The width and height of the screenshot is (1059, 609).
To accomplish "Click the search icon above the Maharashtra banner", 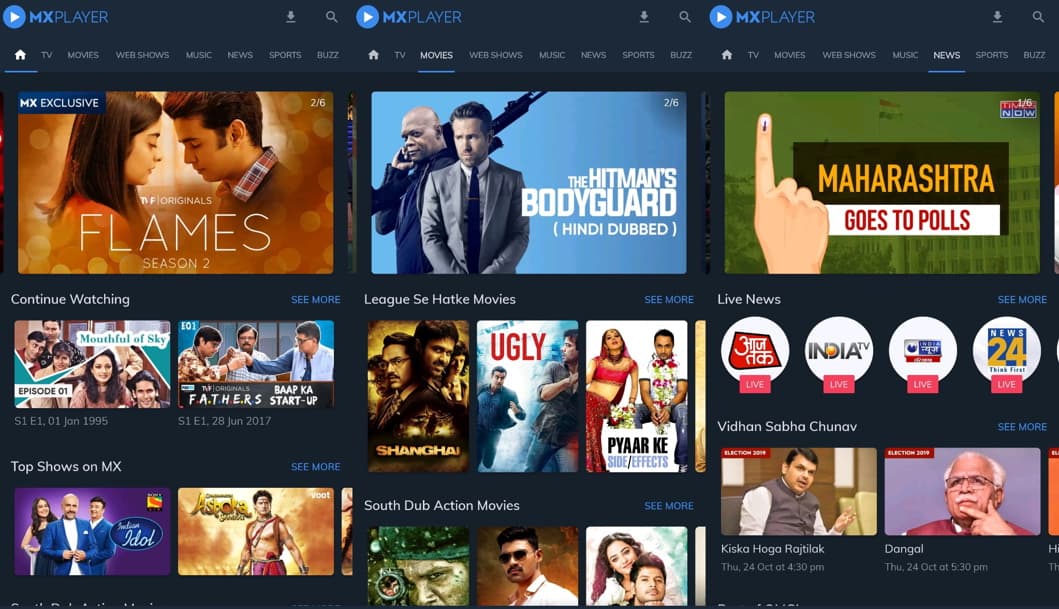I will pyautogui.click(x=1038, y=17).
